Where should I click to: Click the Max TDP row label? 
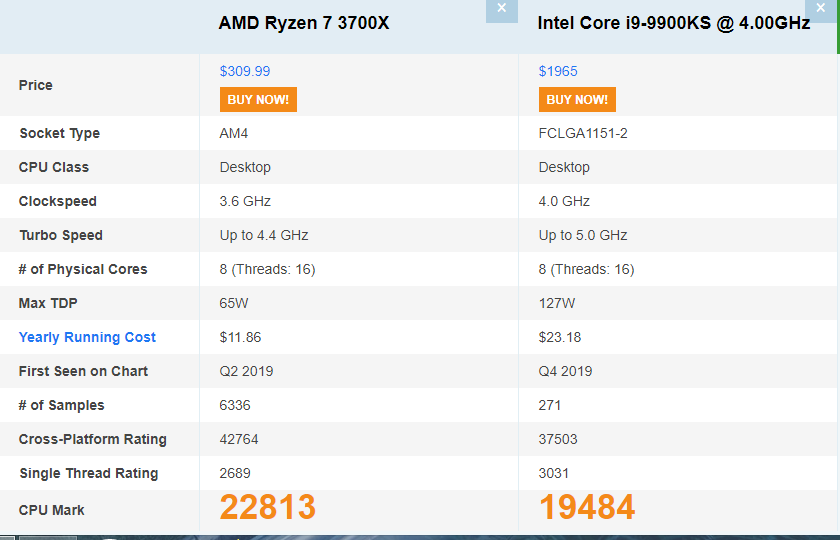point(48,303)
